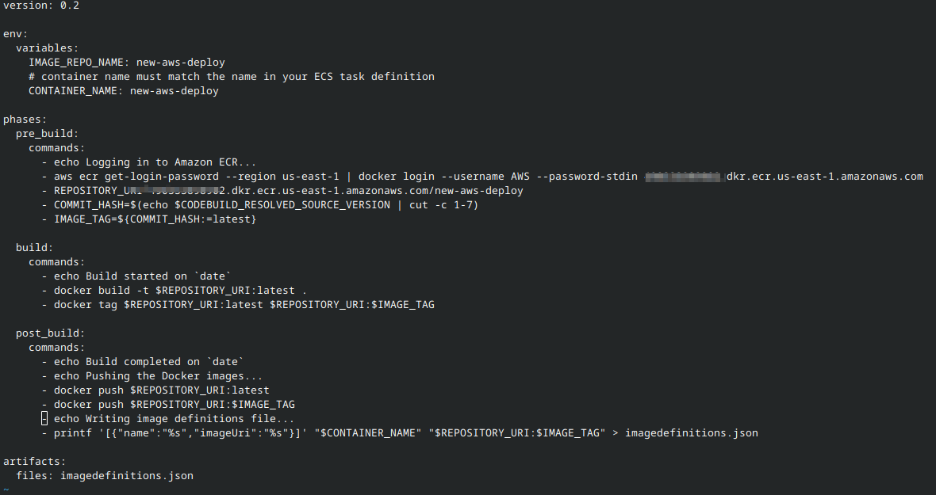Select the CONTAINER_NAME variable line
This screenshot has height=495, width=936.
(123, 91)
